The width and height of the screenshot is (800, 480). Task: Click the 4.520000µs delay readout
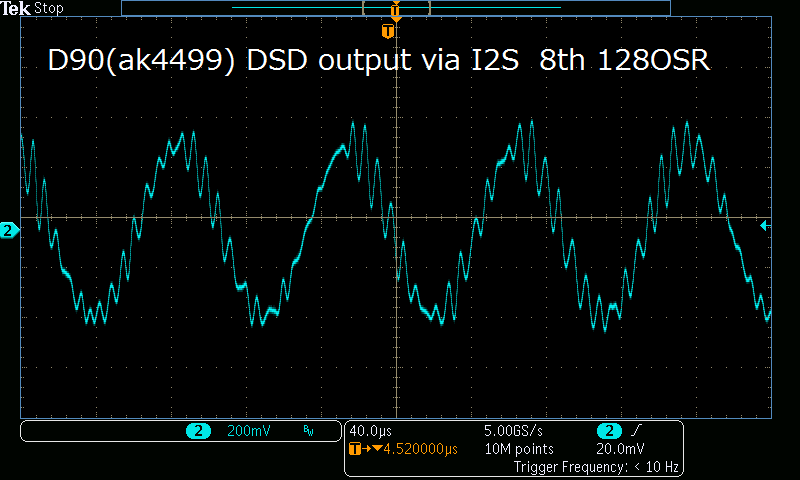420,449
